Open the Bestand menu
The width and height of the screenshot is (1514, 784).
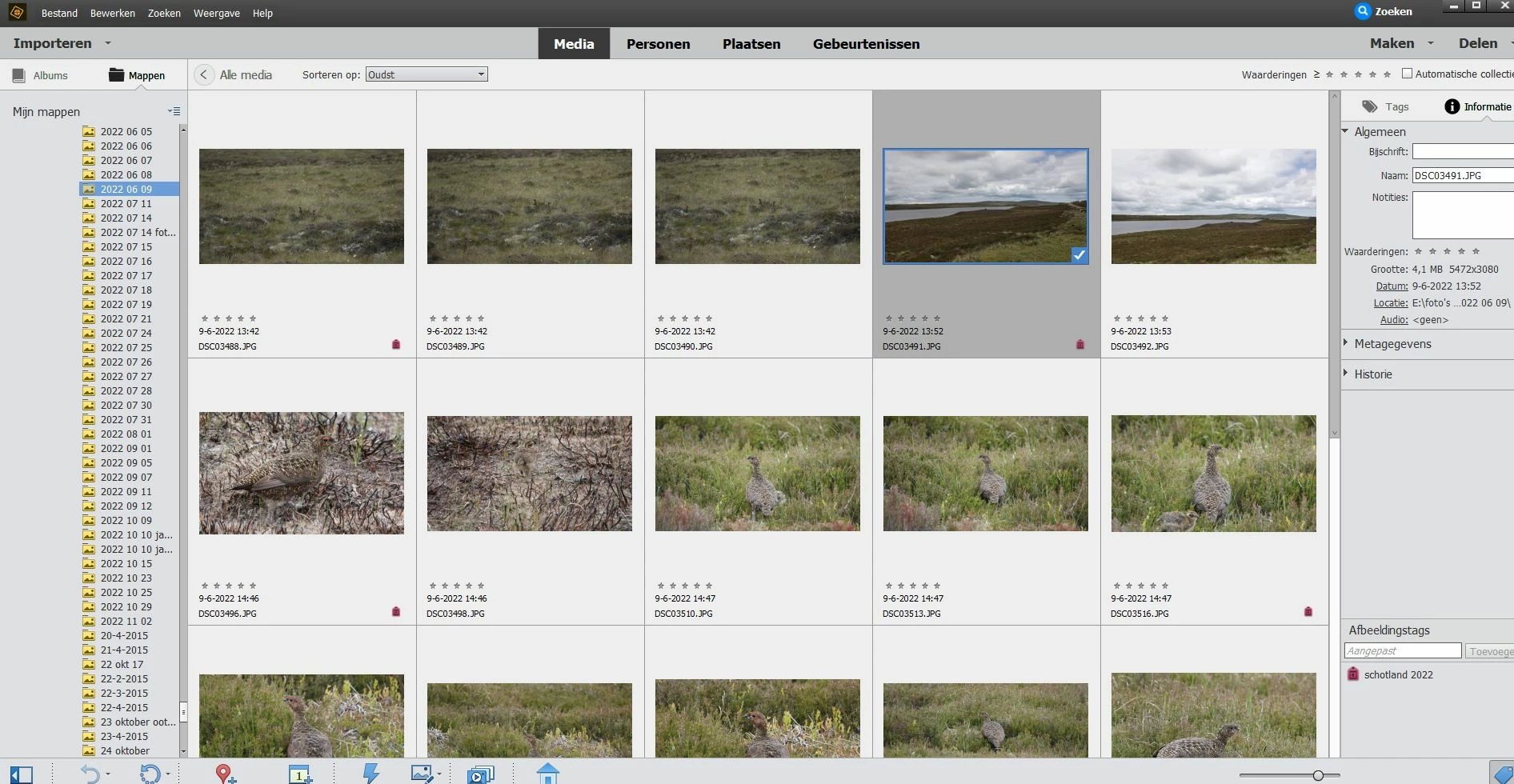coord(59,13)
